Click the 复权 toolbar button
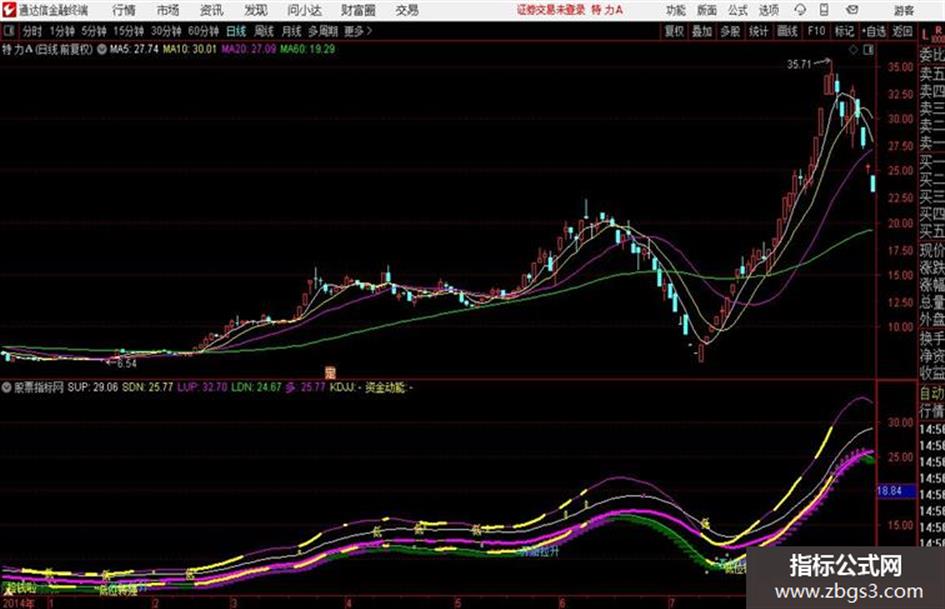Screen dimensions: 945x609 click(x=674, y=31)
